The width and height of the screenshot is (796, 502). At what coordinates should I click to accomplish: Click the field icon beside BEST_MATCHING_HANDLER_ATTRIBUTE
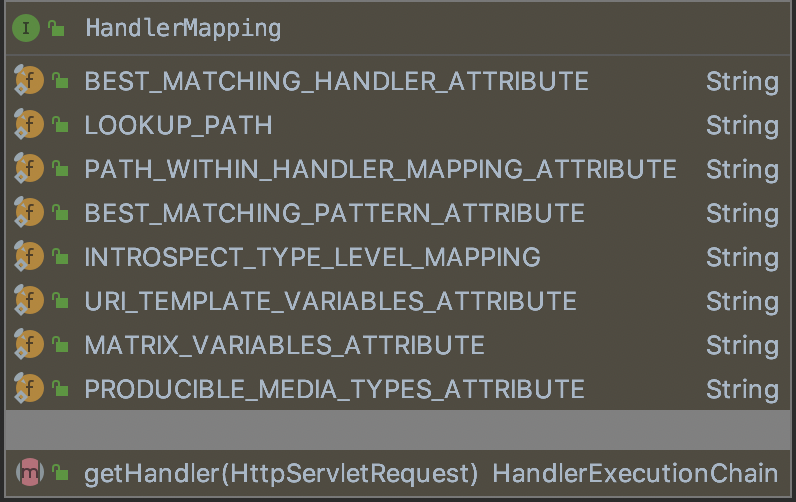click(28, 82)
